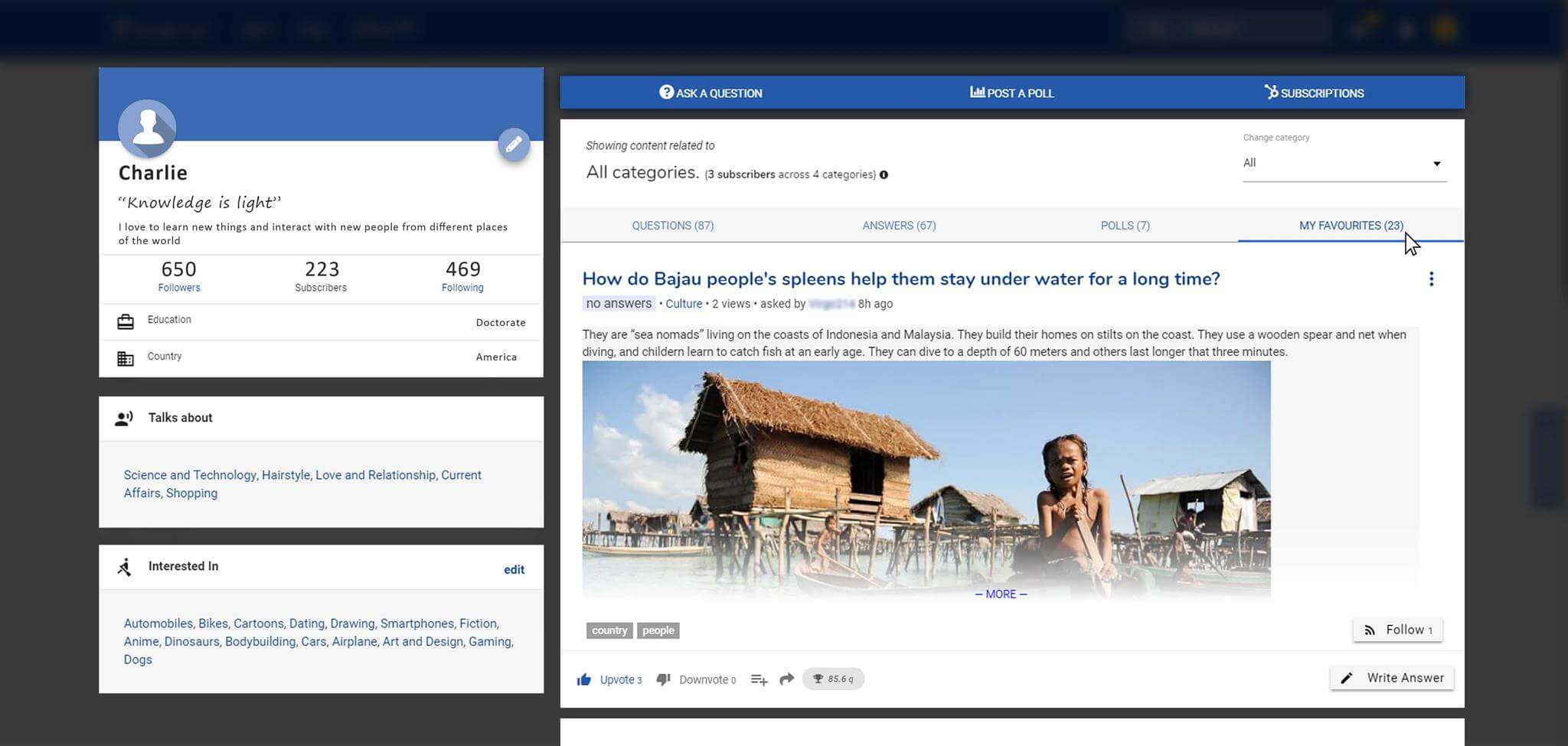Click the Write Answer button
The image size is (1568, 746).
(1393, 678)
